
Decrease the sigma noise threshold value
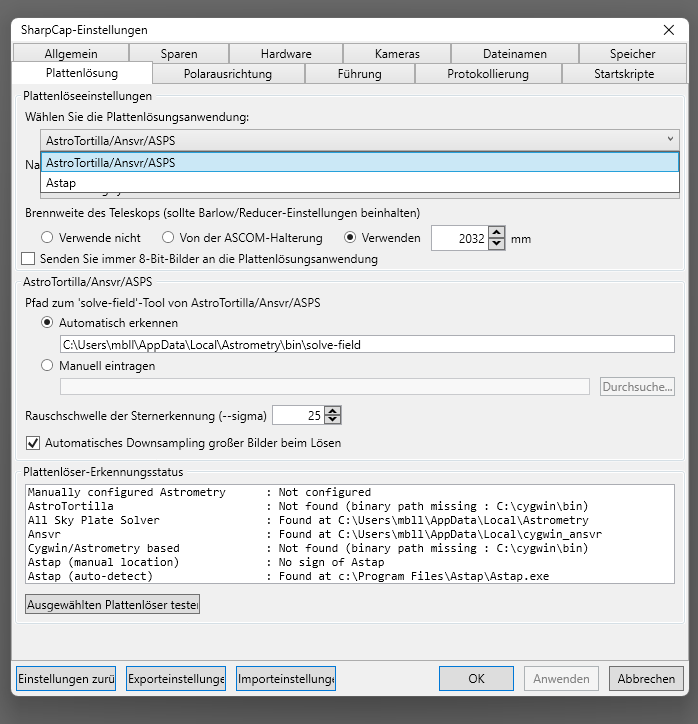[x=333, y=420]
